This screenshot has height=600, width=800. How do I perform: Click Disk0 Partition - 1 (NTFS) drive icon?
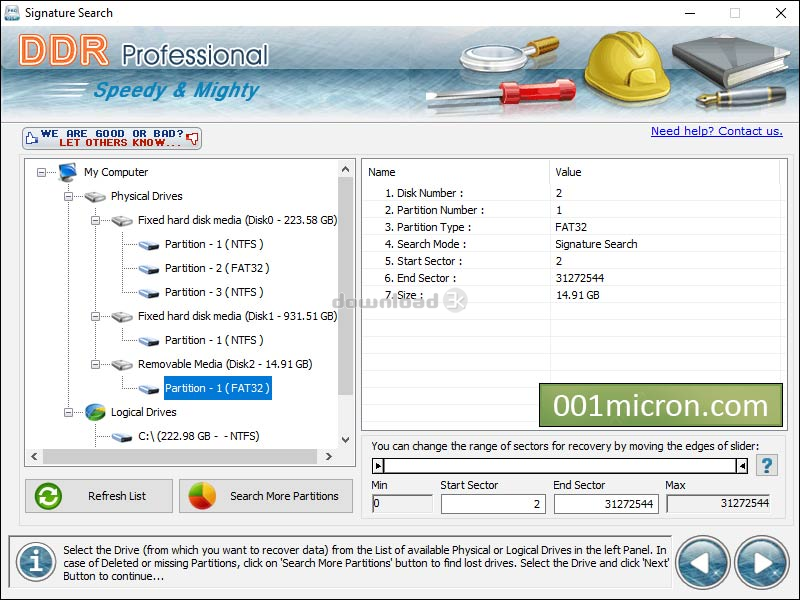[149, 245]
